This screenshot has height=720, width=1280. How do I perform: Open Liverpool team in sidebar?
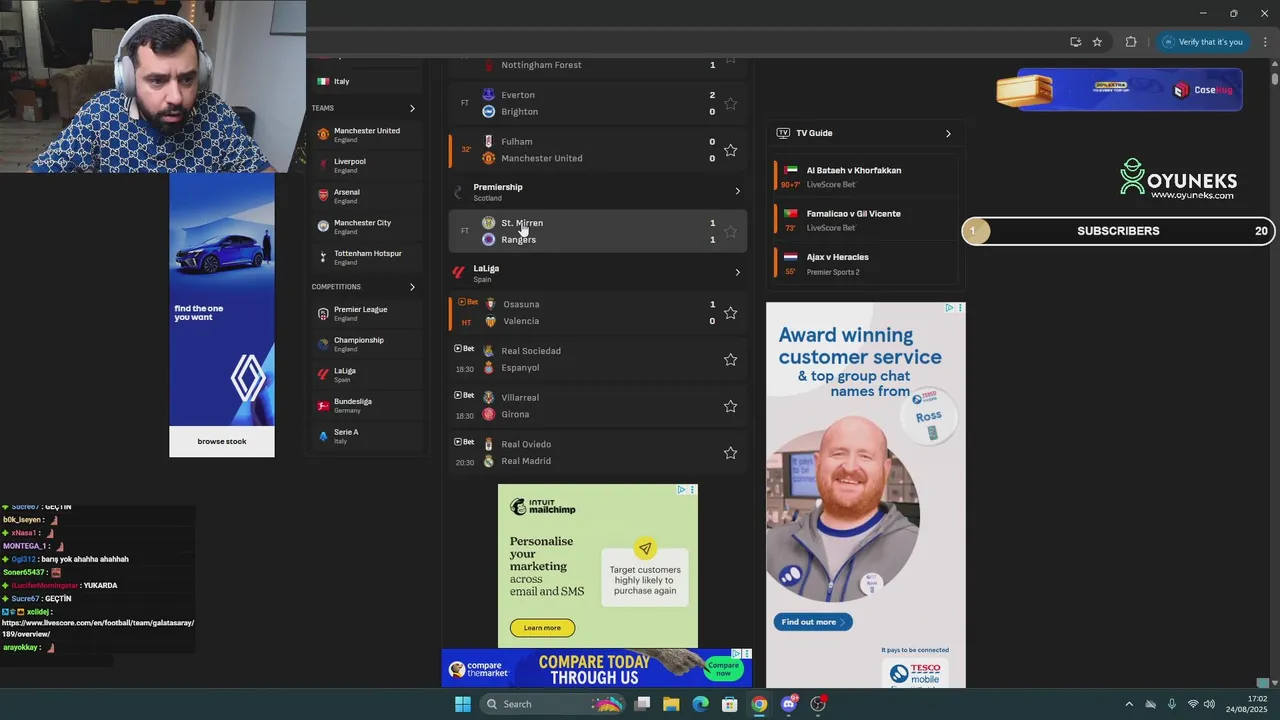tap(366, 165)
